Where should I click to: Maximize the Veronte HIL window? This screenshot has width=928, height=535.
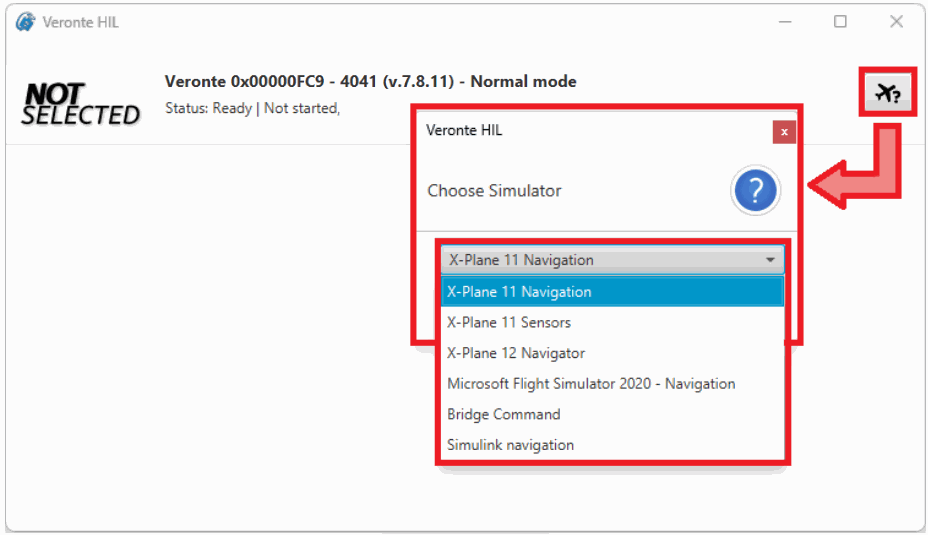840,22
